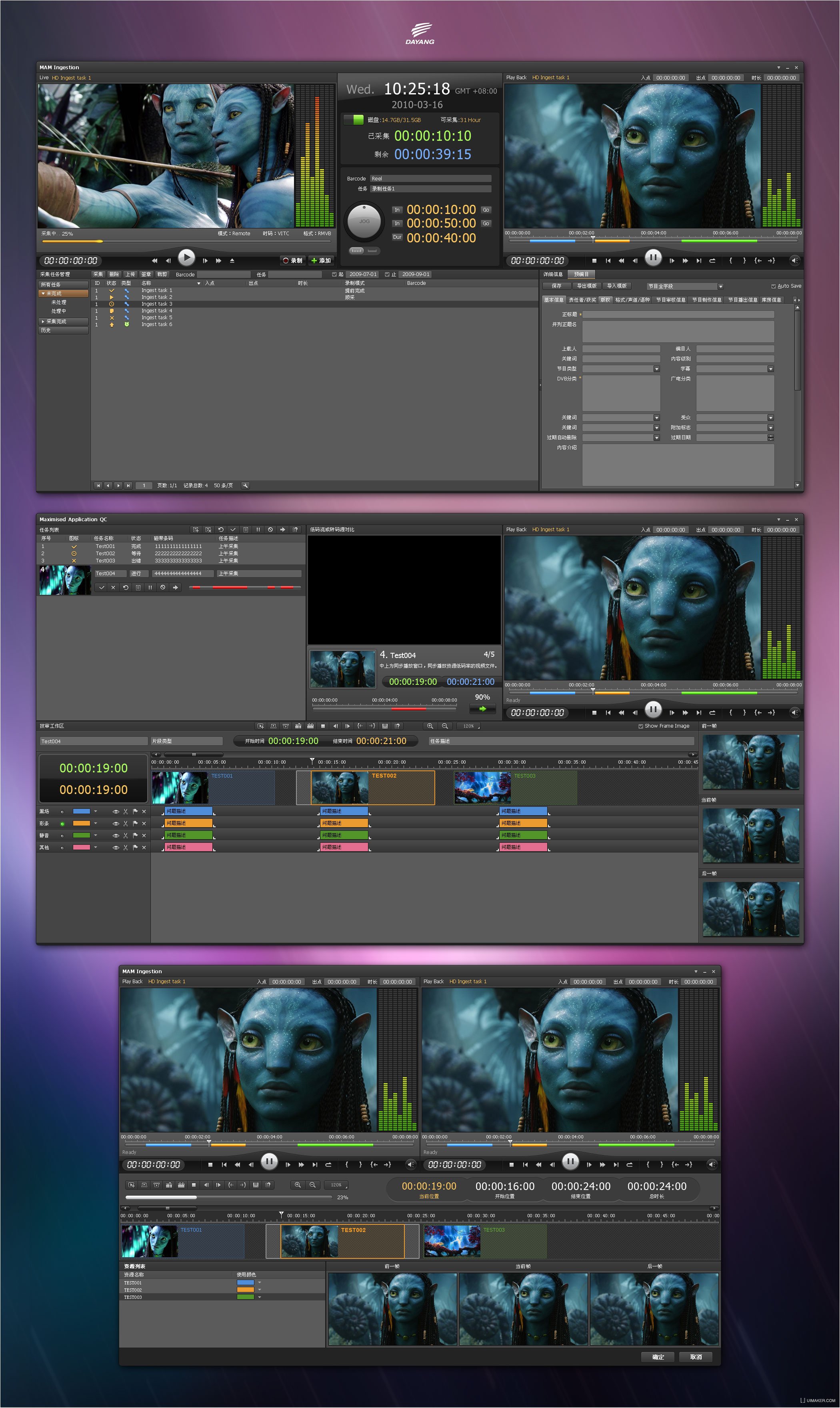The image size is (840, 1408).
Task: Open the 责任者/获奖 tab
Action: (x=582, y=300)
